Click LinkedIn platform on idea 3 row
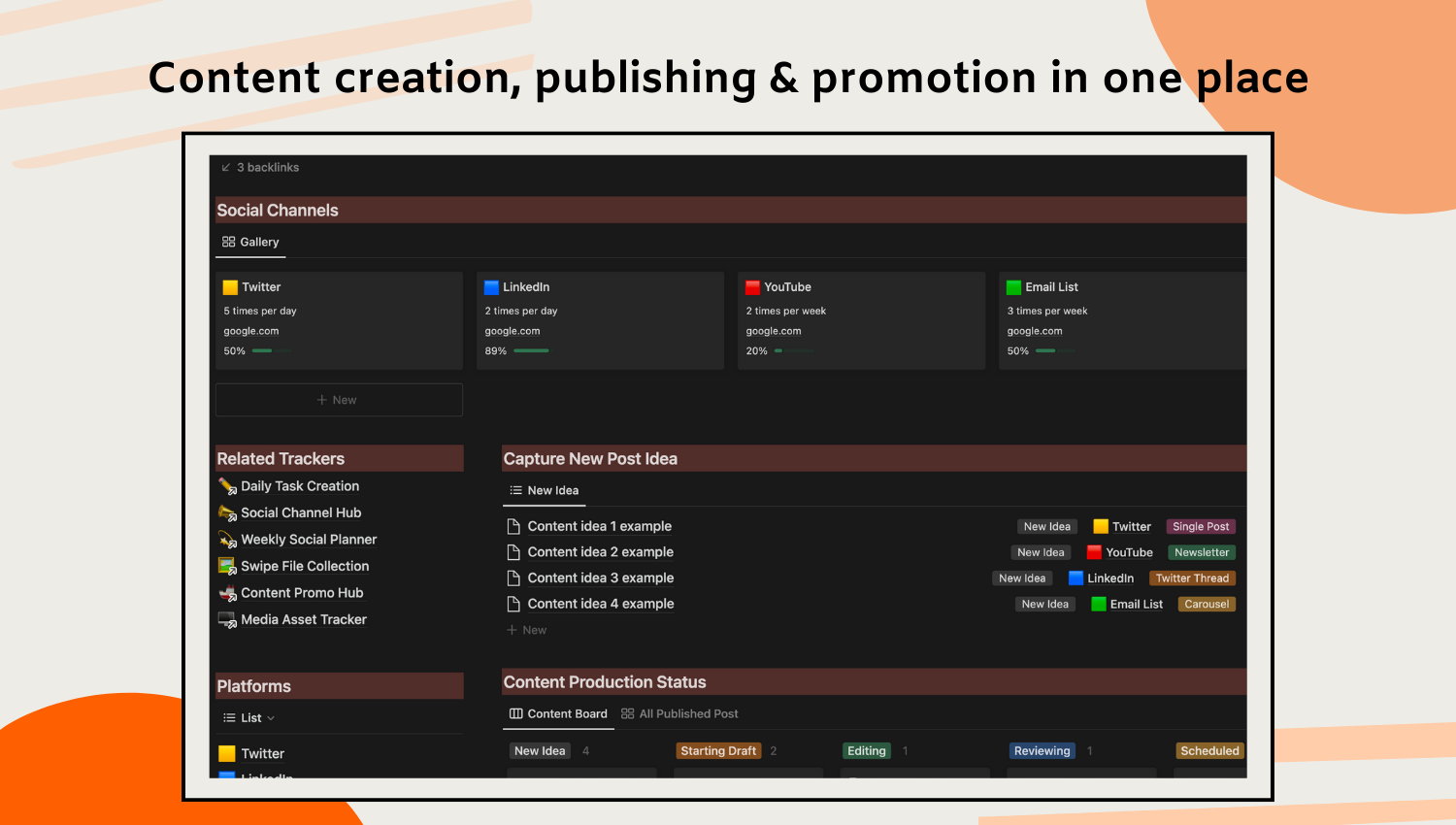1456x825 pixels. coord(1101,578)
